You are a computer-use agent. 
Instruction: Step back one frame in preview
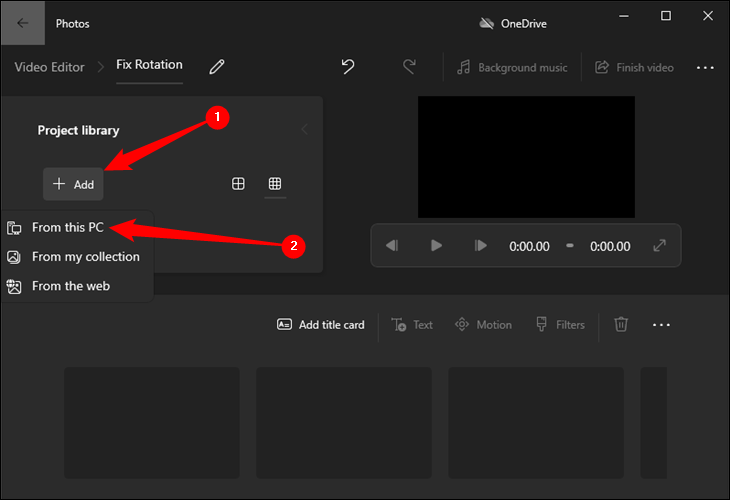393,245
